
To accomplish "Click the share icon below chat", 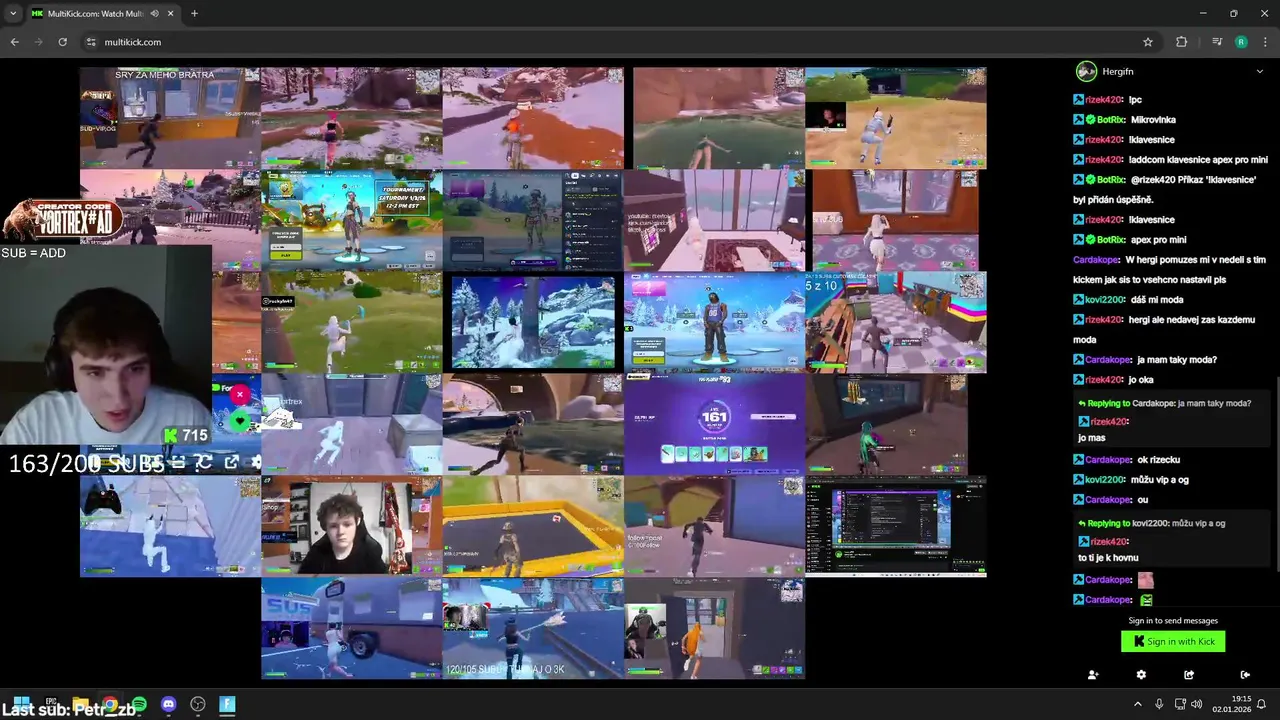I will [1189, 675].
